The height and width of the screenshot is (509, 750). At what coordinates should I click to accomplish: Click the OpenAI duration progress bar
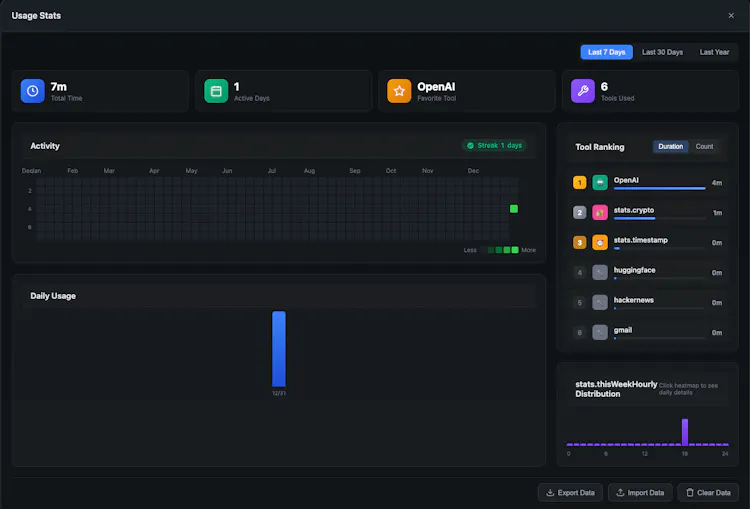tap(659, 188)
